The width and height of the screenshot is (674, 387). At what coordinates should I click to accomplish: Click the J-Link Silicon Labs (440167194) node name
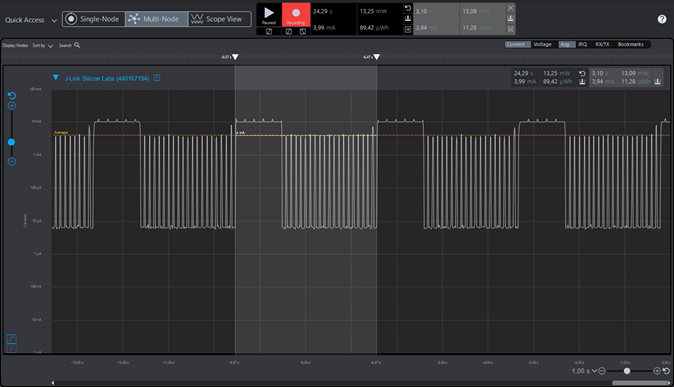pos(107,78)
